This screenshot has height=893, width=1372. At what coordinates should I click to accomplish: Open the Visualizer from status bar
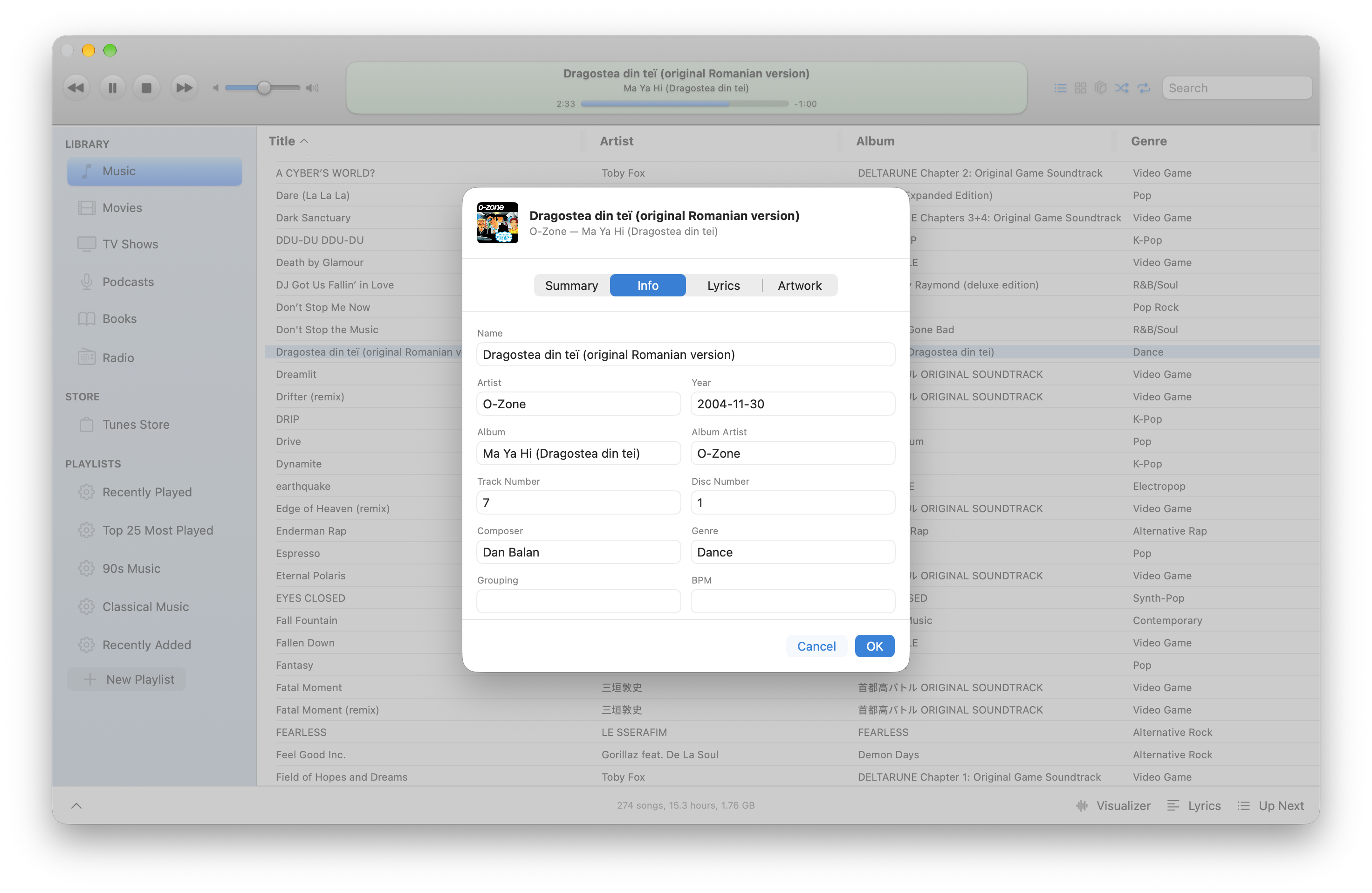(x=1112, y=805)
